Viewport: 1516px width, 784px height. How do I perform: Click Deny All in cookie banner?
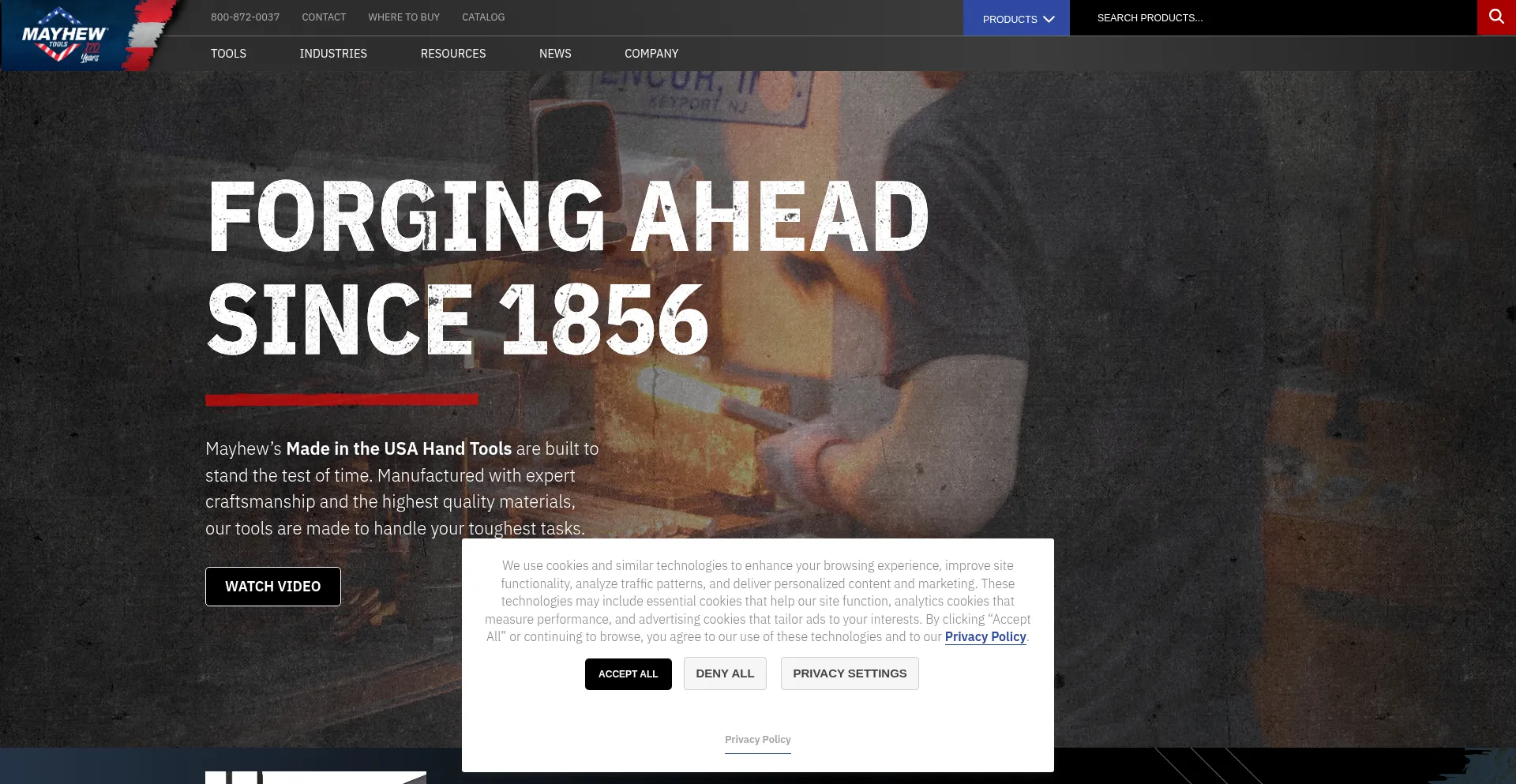point(725,673)
